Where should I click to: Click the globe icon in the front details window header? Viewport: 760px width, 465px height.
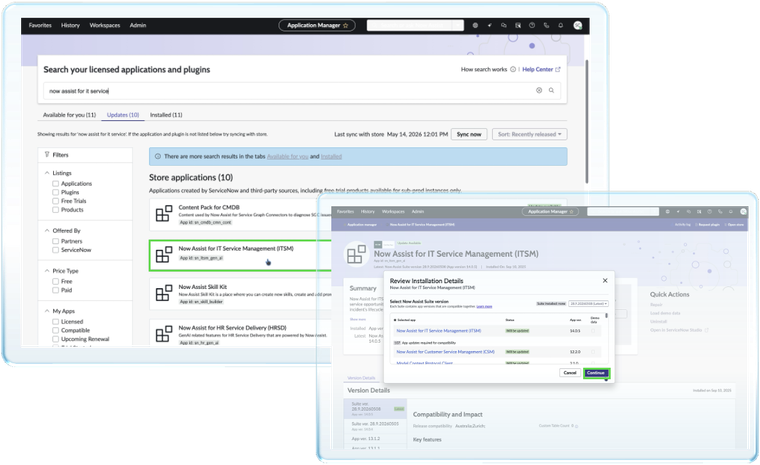click(667, 211)
